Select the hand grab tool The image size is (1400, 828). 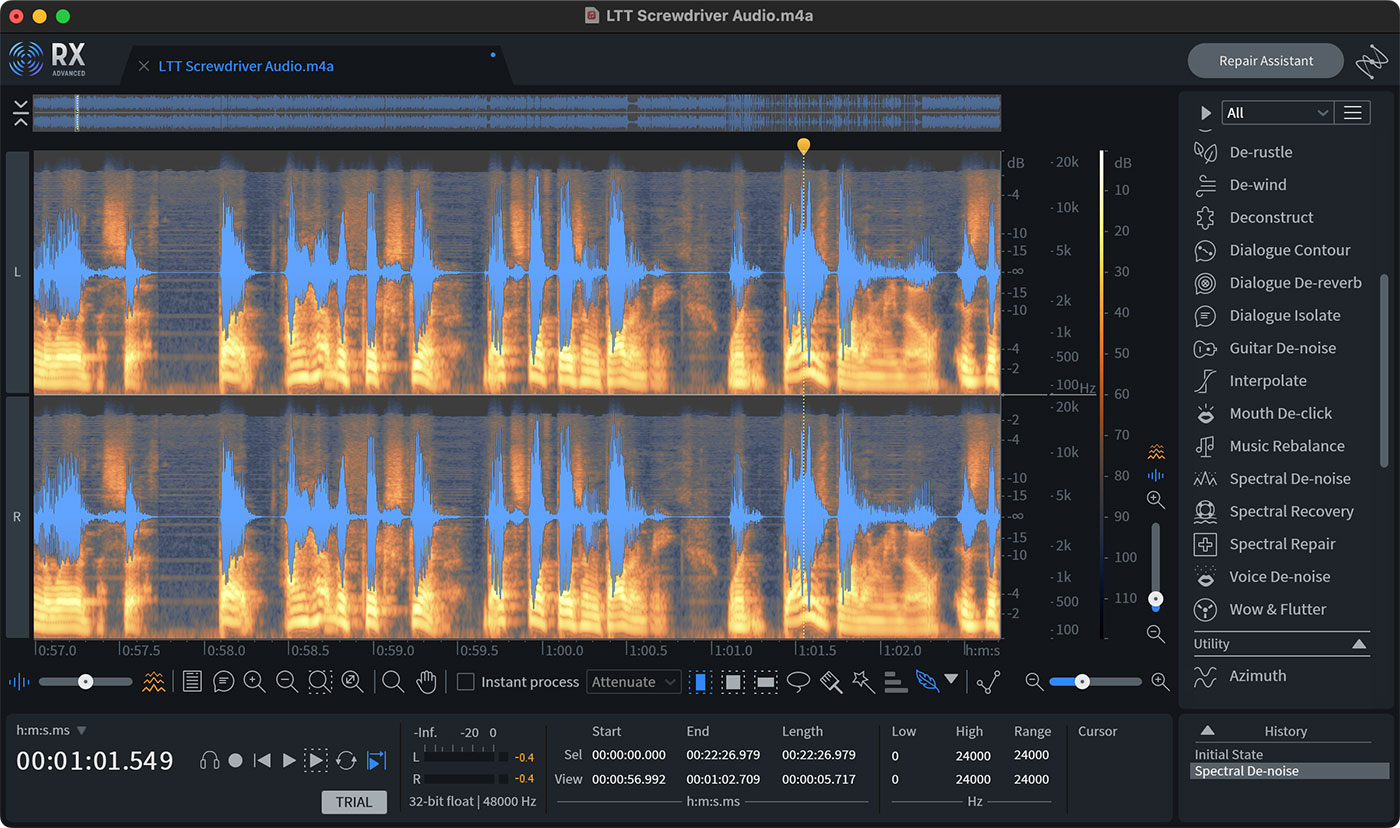click(x=427, y=682)
